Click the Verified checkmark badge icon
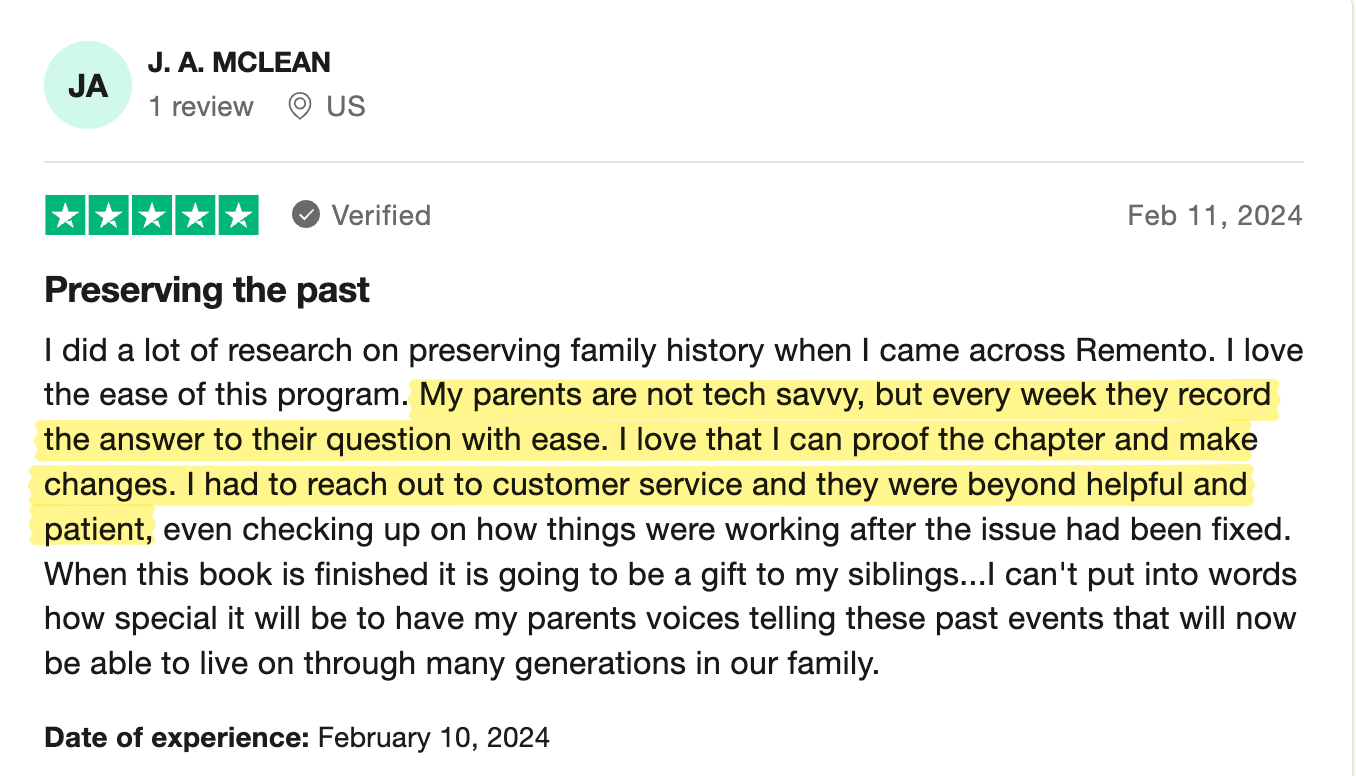1356x776 pixels. (306, 215)
